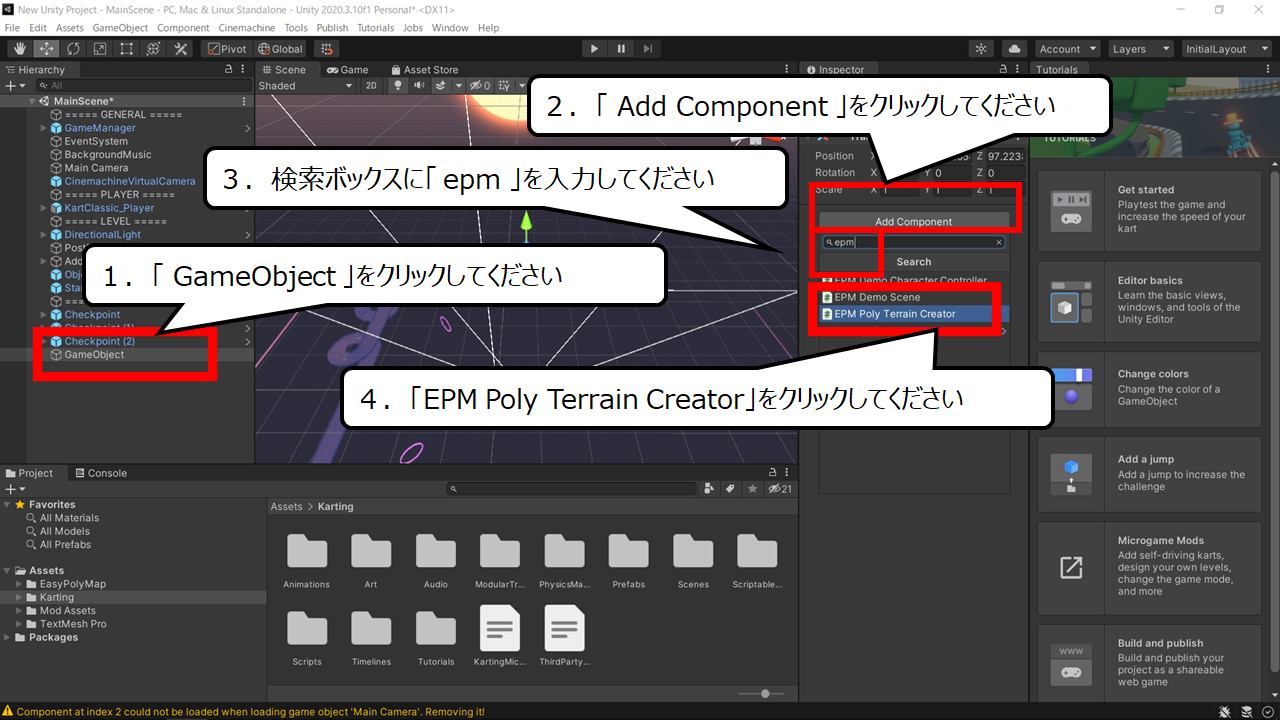
Task: Collapse the Favorites group
Action: point(8,505)
